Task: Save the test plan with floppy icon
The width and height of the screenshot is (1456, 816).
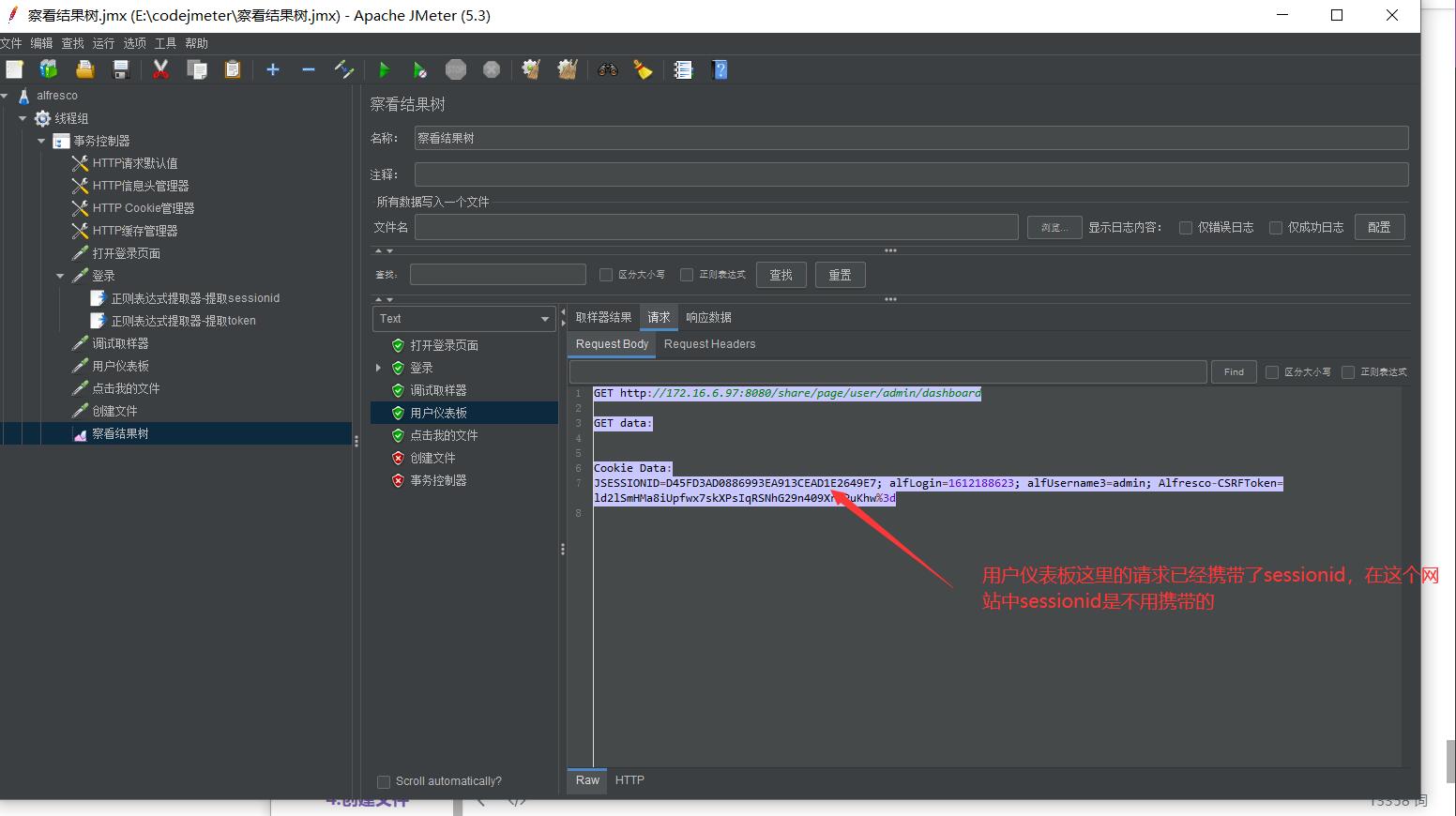Action: [120, 69]
